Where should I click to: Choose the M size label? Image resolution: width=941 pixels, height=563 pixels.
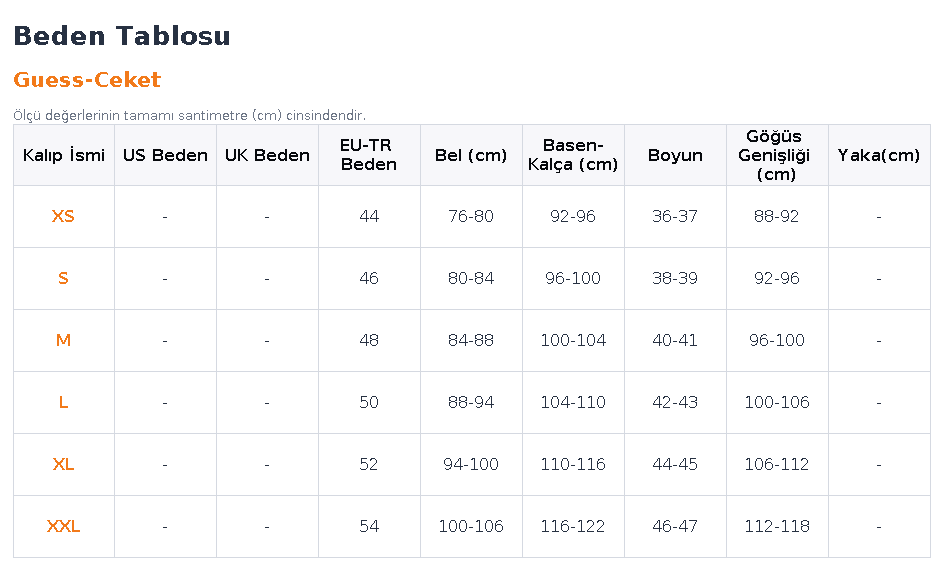tap(63, 340)
